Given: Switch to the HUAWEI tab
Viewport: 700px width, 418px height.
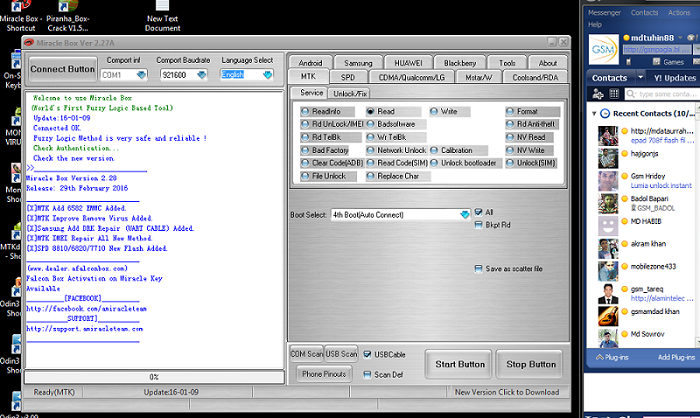Looking at the screenshot, I should (408, 63).
